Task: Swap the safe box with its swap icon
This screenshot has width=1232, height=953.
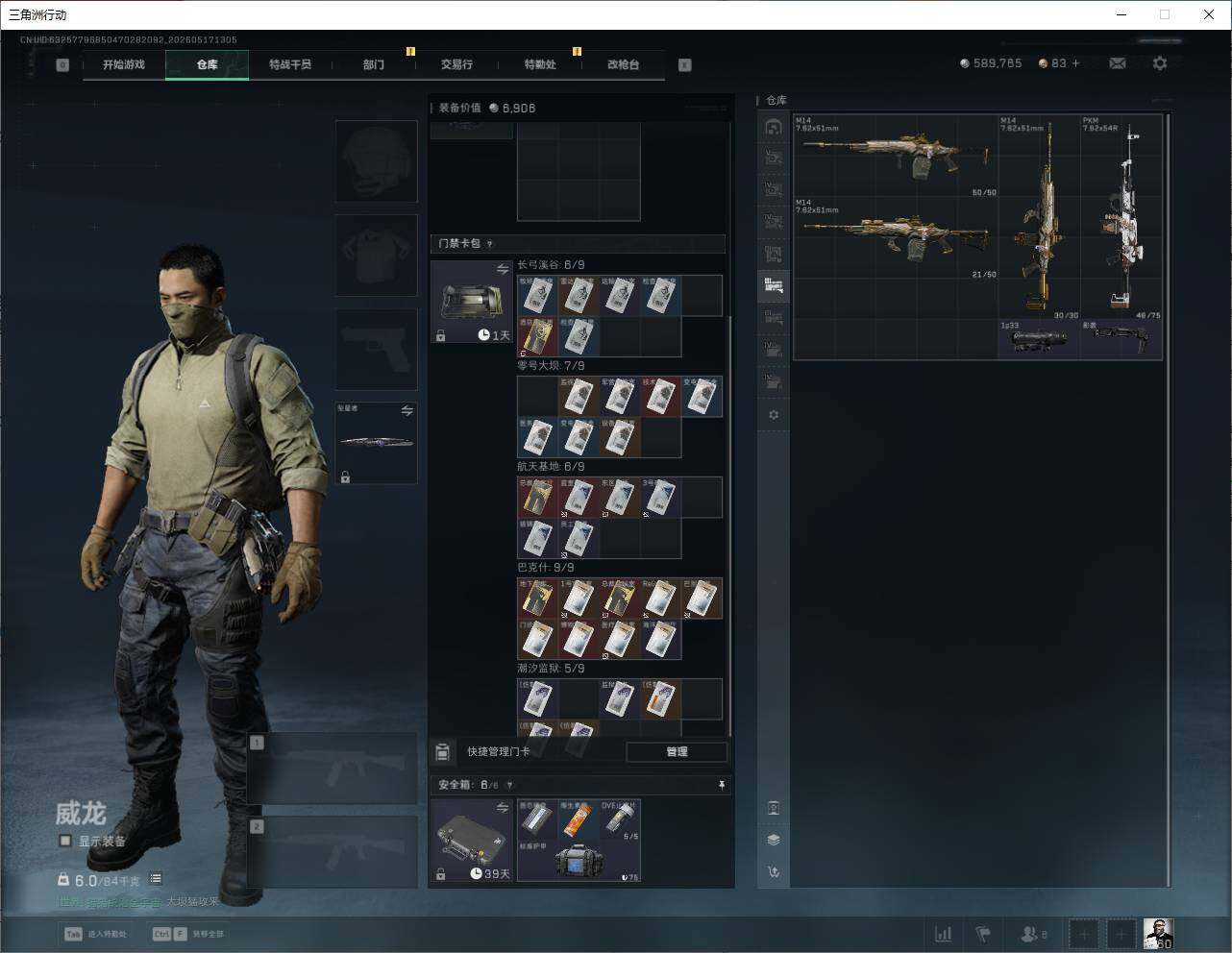Action: pyautogui.click(x=503, y=808)
